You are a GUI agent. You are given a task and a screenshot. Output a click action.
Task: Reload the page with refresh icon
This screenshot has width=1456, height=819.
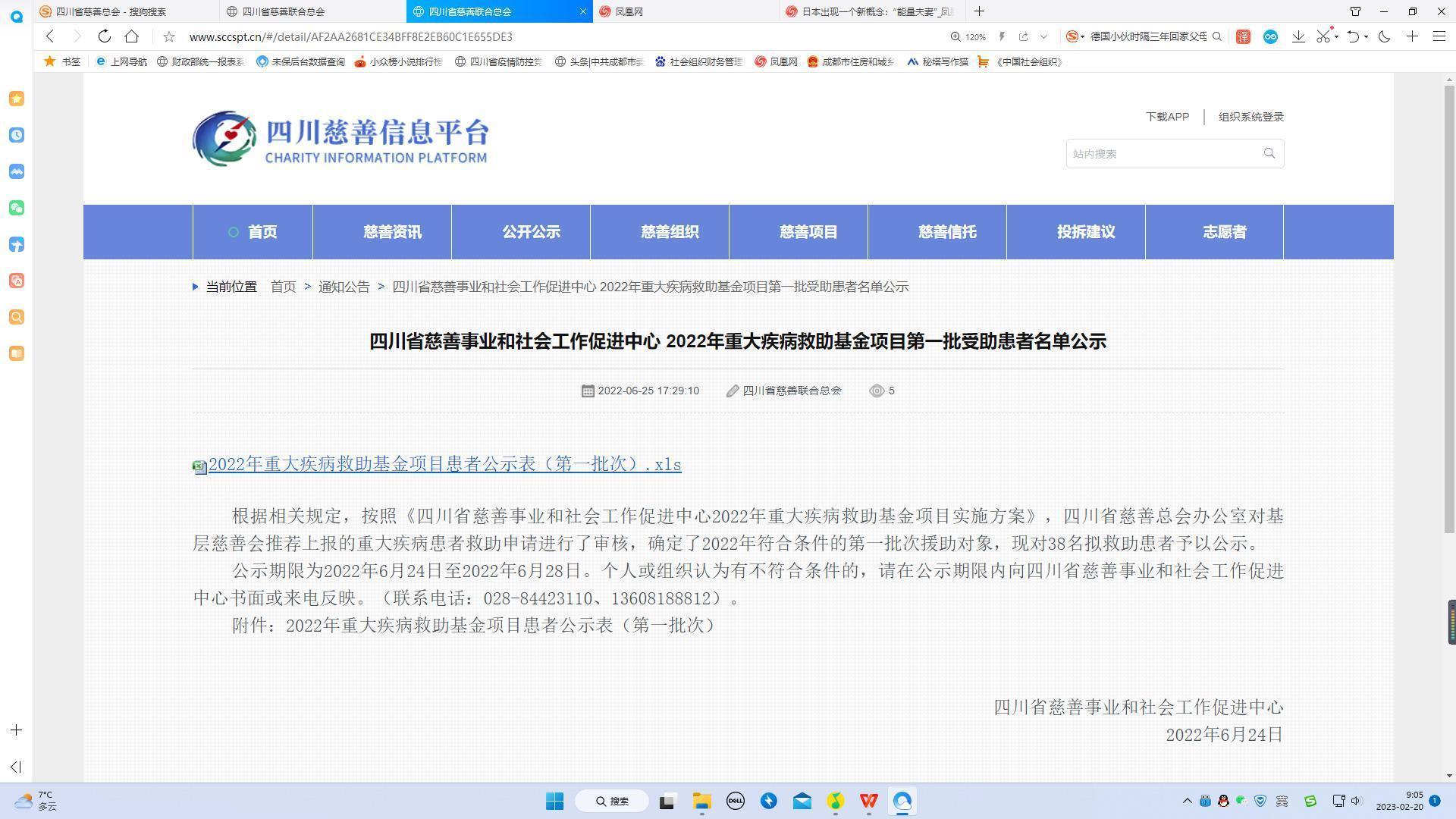(x=105, y=36)
